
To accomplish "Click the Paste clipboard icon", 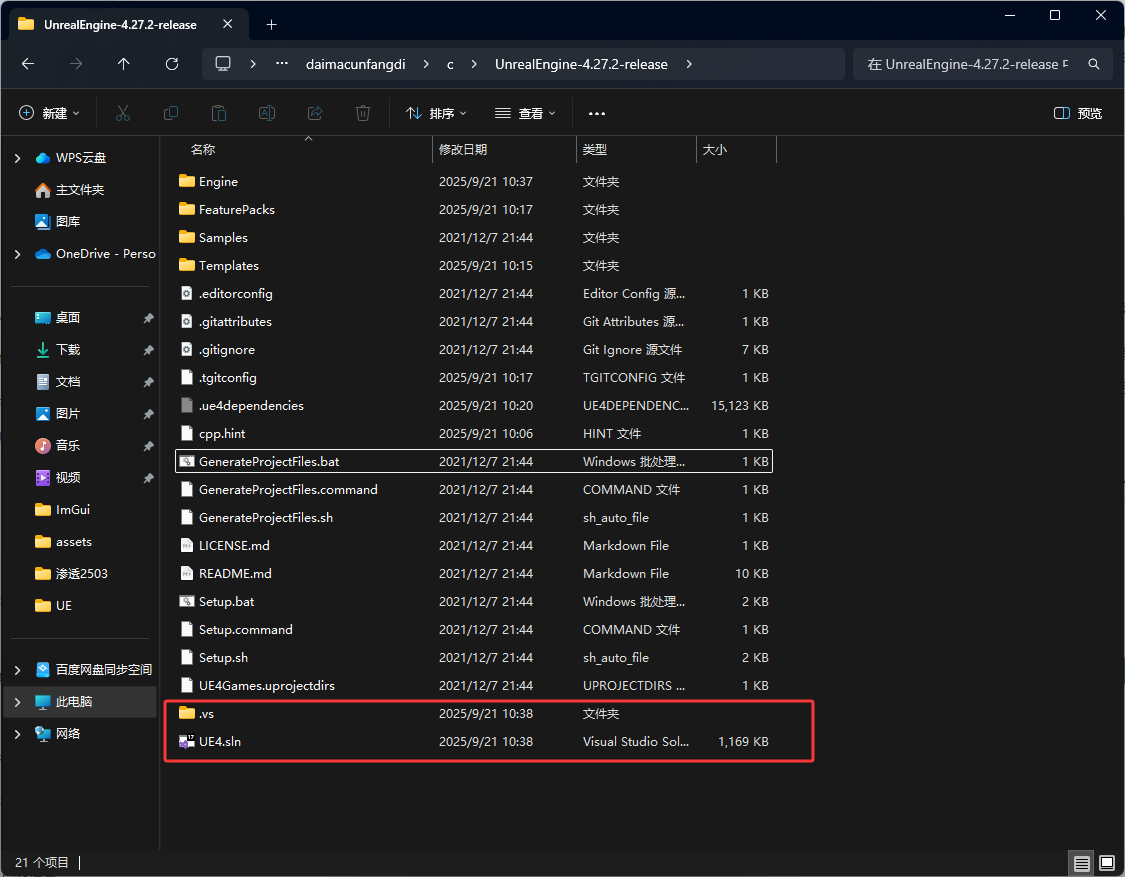I will point(219,113).
